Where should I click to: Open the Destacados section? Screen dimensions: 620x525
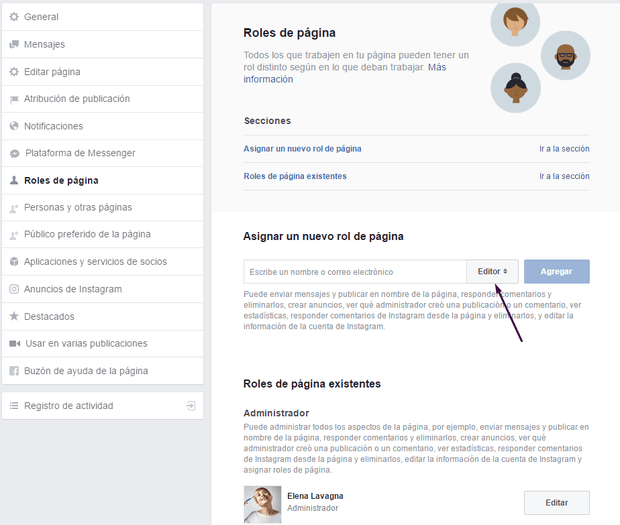(x=102, y=316)
